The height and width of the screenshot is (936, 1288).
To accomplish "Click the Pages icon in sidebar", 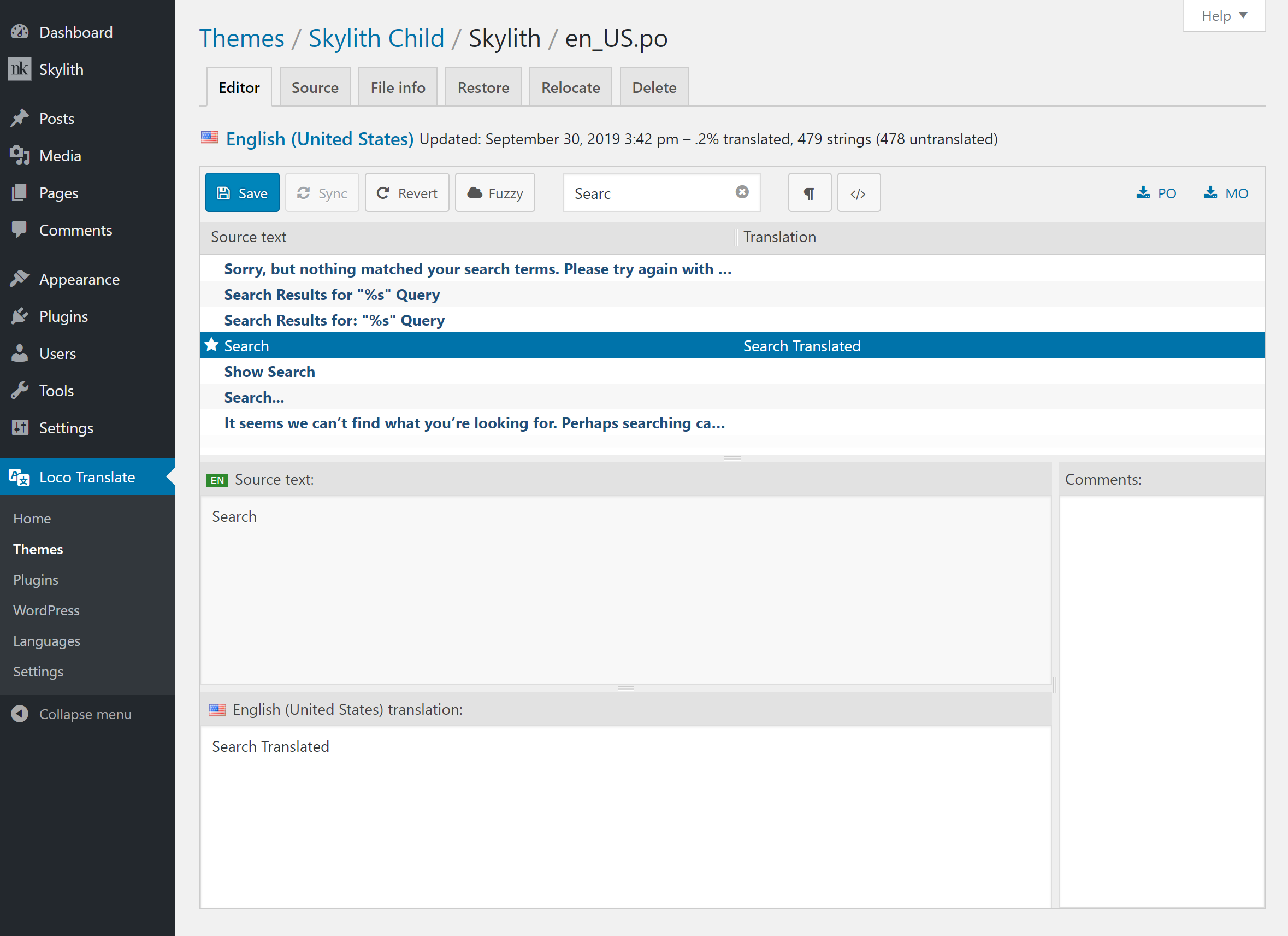I will click(20, 193).
